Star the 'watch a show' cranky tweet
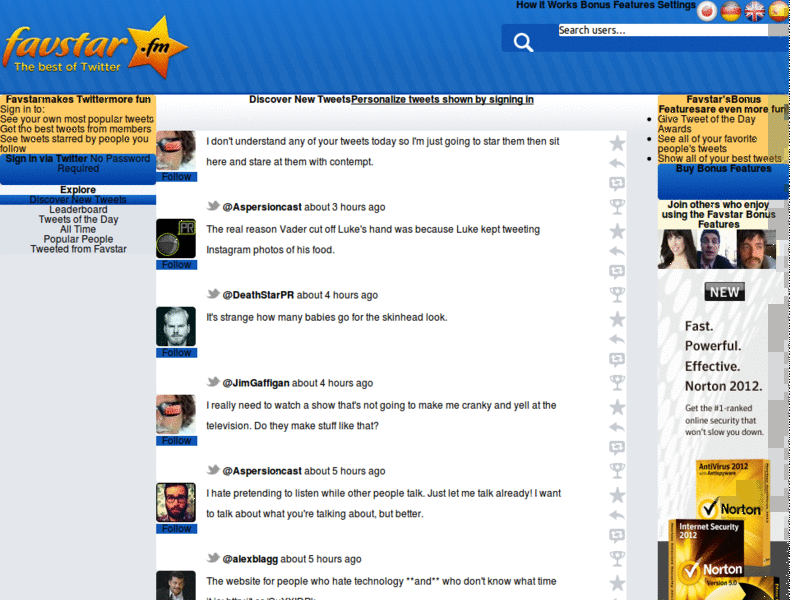The image size is (800, 600). coord(617,407)
